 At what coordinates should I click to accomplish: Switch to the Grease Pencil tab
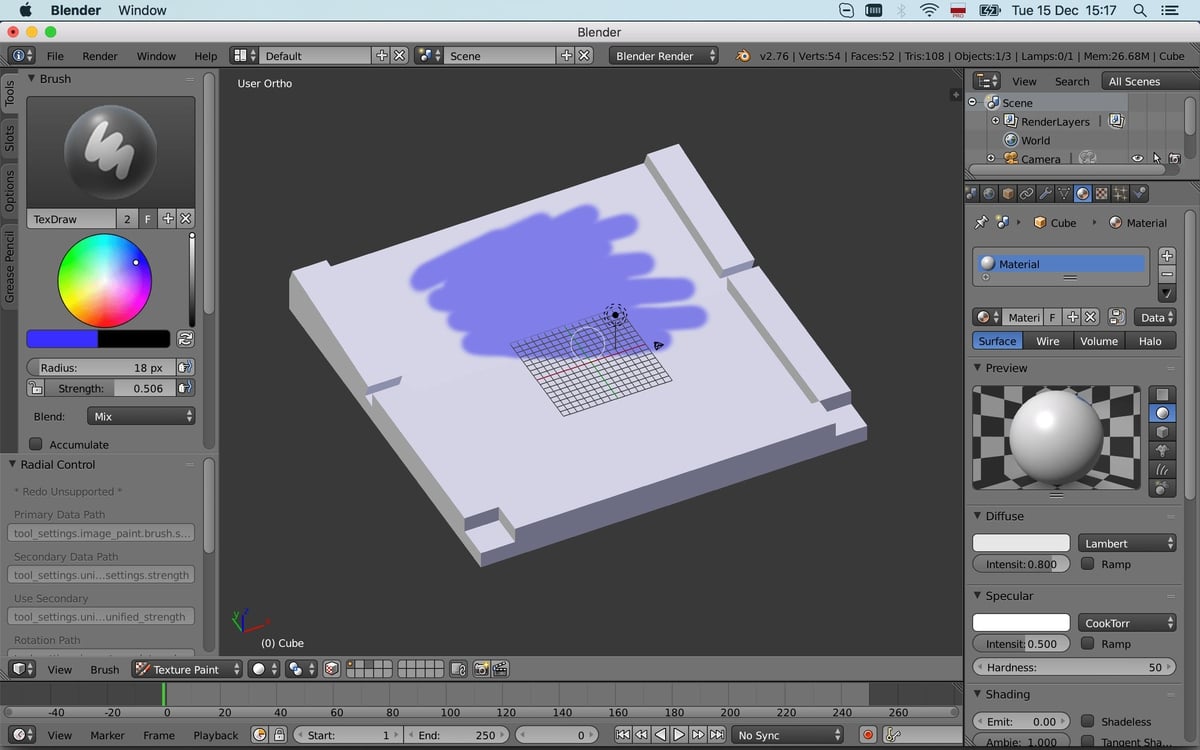click(x=10, y=266)
